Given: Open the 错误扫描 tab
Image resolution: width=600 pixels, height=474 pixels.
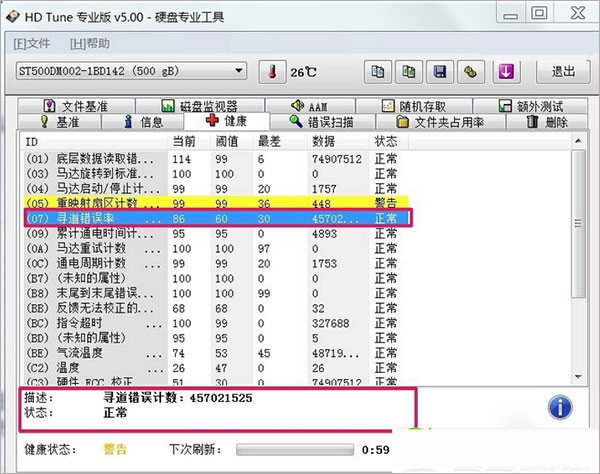Looking at the screenshot, I should point(321,122).
